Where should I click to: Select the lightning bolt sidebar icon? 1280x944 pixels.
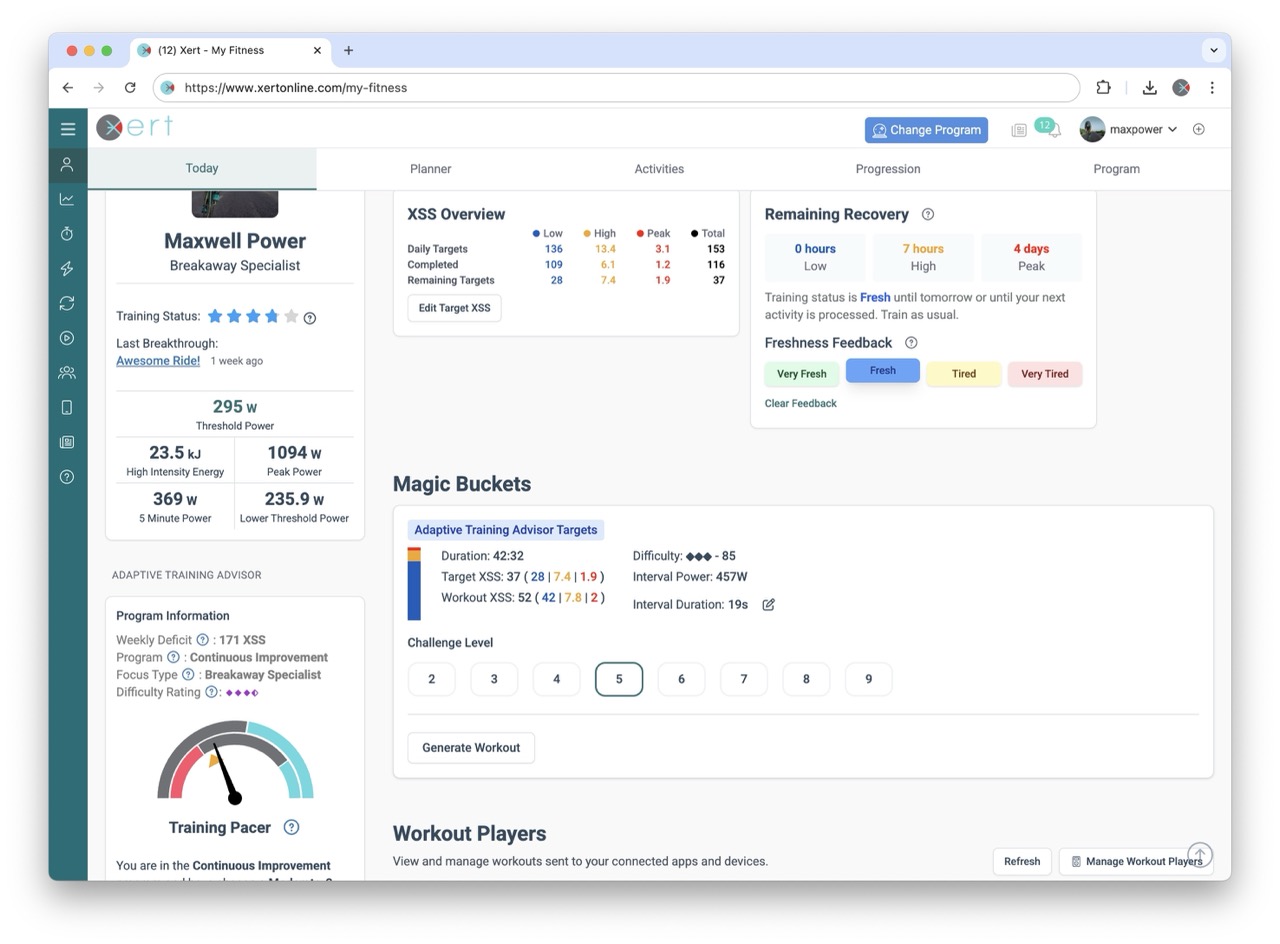click(x=67, y=268)
